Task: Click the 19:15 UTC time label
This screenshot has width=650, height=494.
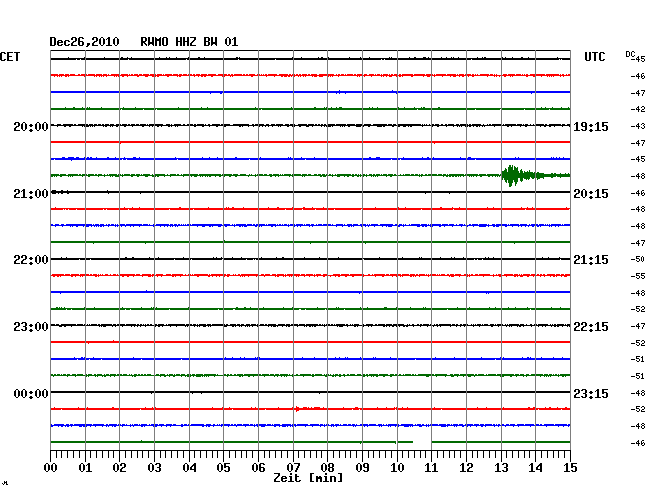Action: (x=591, y=127)
